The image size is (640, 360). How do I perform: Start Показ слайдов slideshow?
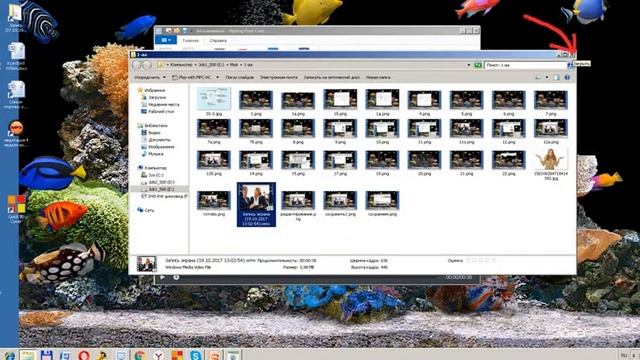[x=239, y=77]
